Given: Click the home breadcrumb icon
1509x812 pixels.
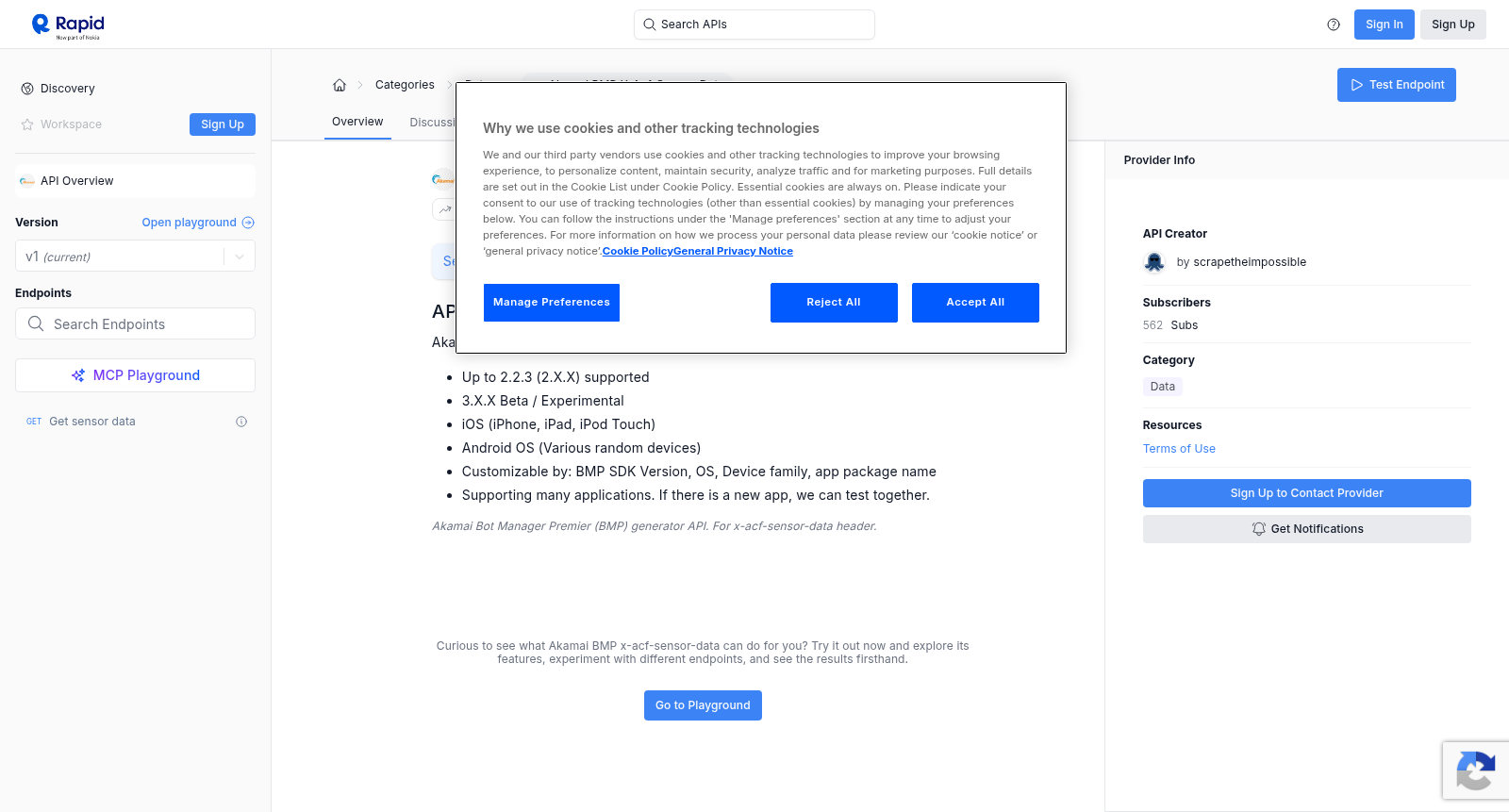Looking at the screenshot, I should tap(340, 85).
